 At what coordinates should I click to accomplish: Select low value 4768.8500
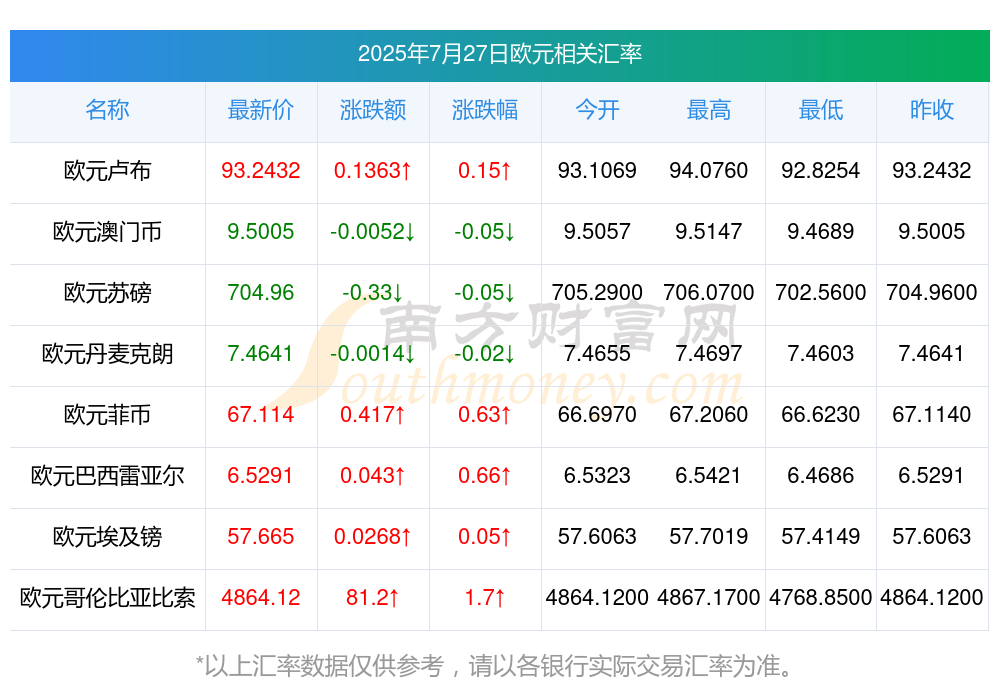tap(821, 598)
